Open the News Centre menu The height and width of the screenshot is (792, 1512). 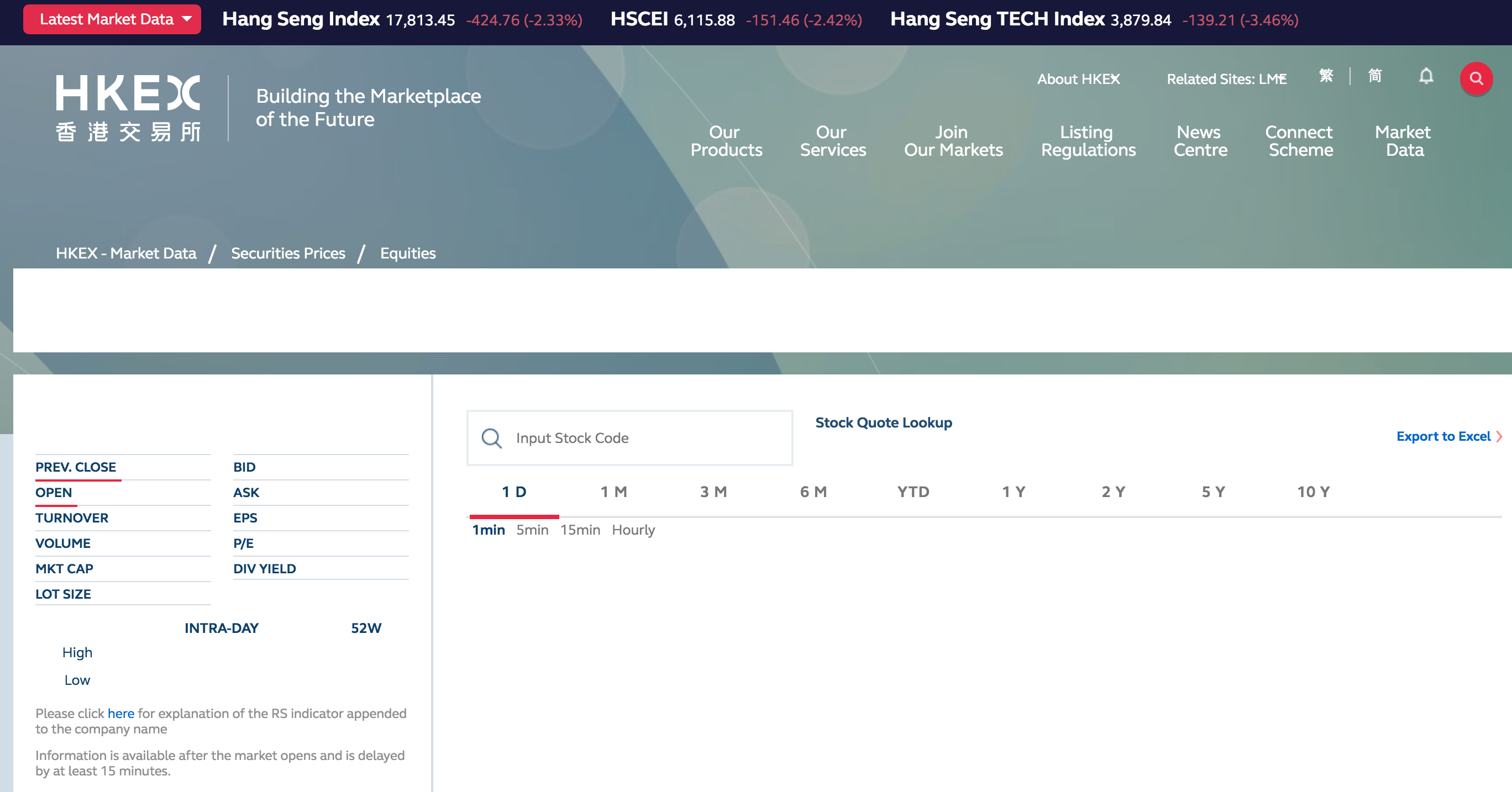[x=1200, y=141]
